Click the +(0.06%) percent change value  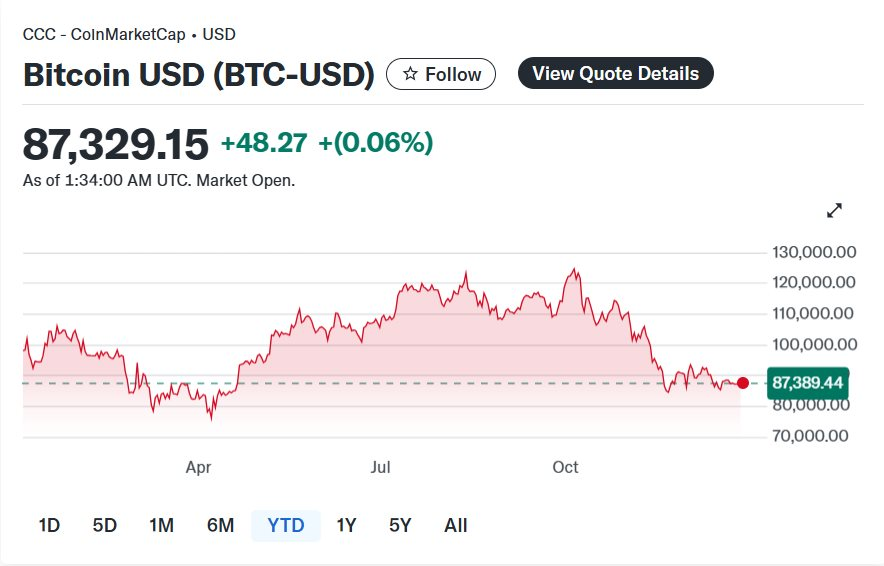(376, 143)
